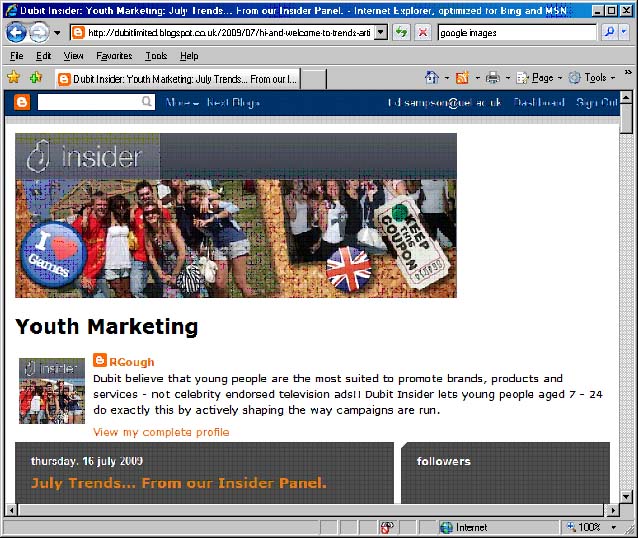
Task: Click the browser Back button
Action: click(17, 32)
